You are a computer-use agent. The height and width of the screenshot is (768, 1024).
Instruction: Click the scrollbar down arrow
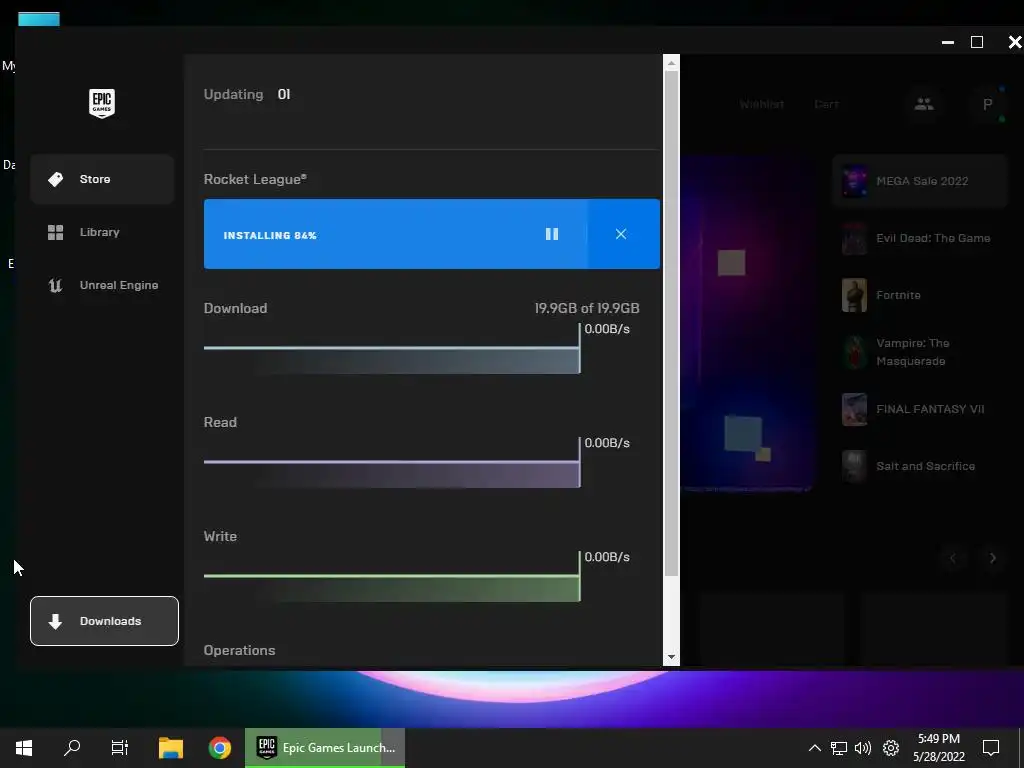pos(671,657)
